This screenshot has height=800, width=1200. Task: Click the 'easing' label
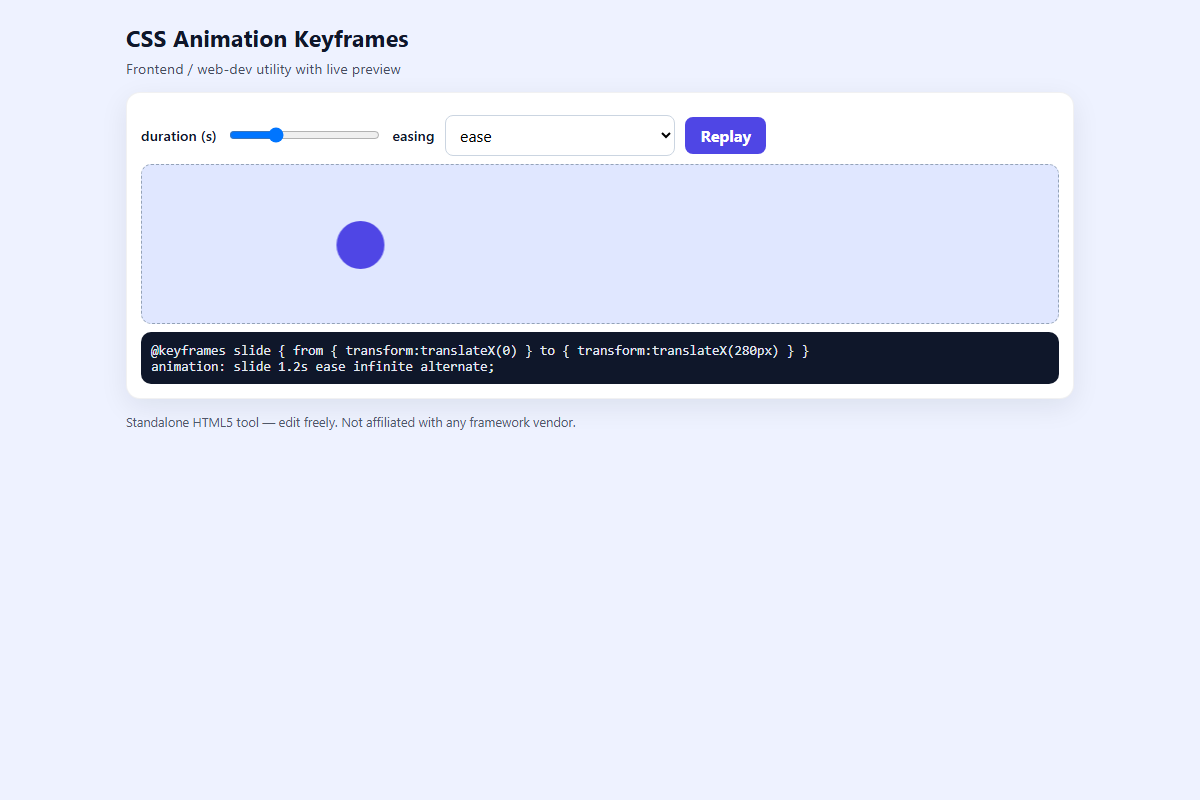tap(413, 136)
